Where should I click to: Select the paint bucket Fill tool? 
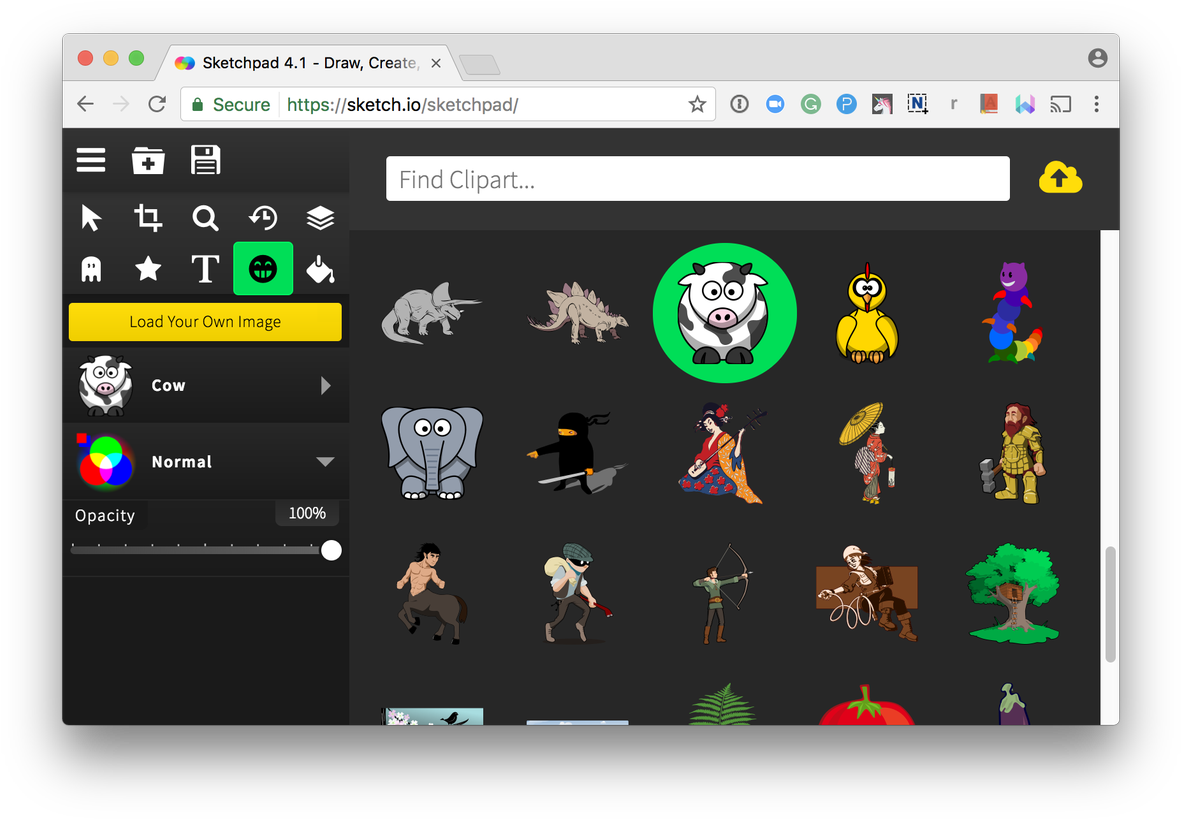(320, 269)
